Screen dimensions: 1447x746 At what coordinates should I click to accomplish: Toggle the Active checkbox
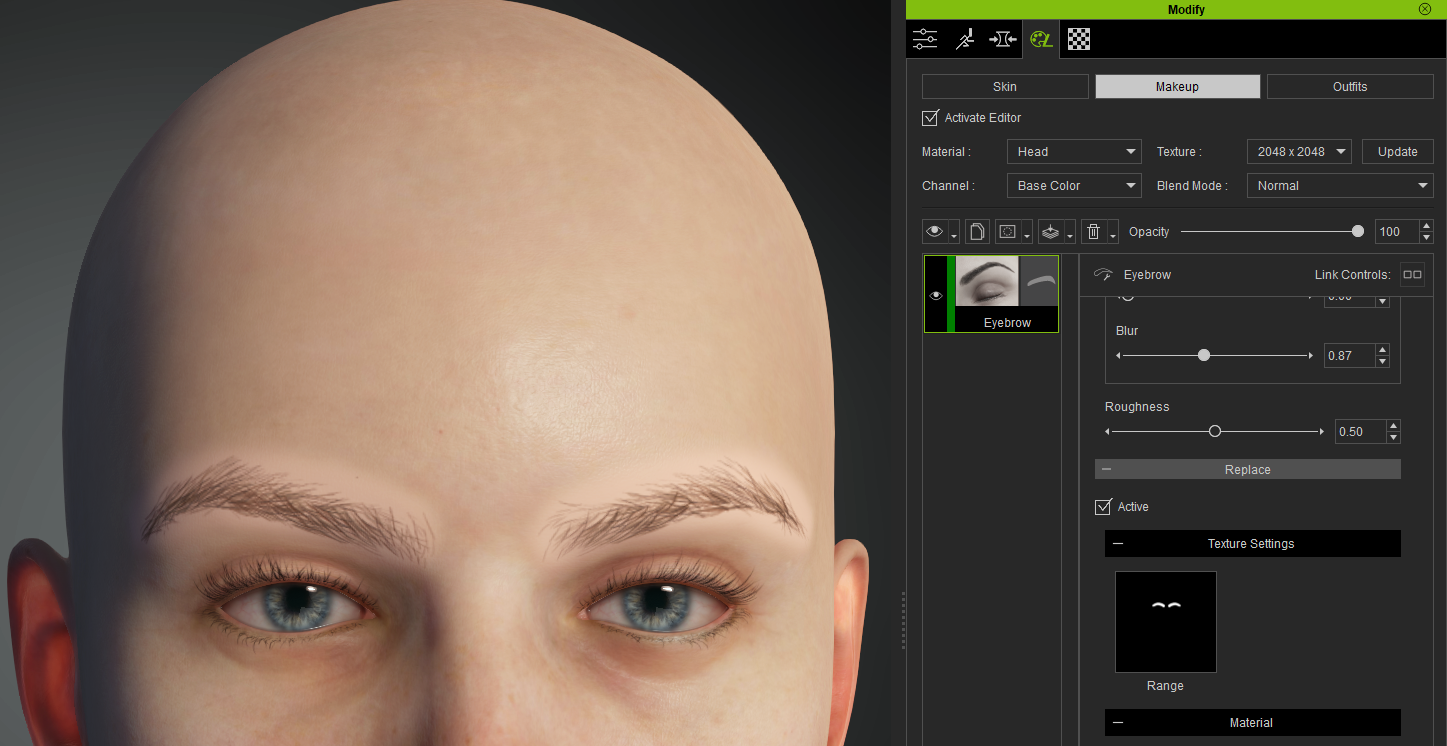tap(1103, 507)
